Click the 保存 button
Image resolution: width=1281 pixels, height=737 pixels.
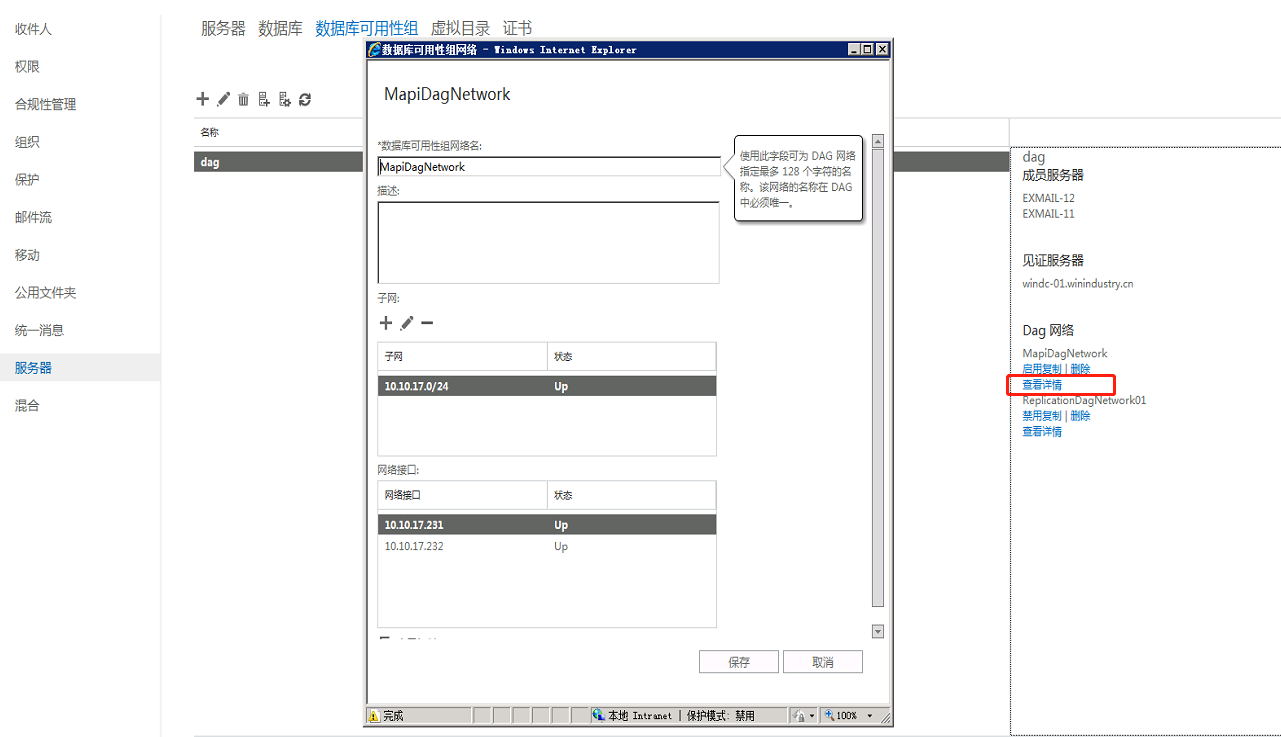point(739,662)
